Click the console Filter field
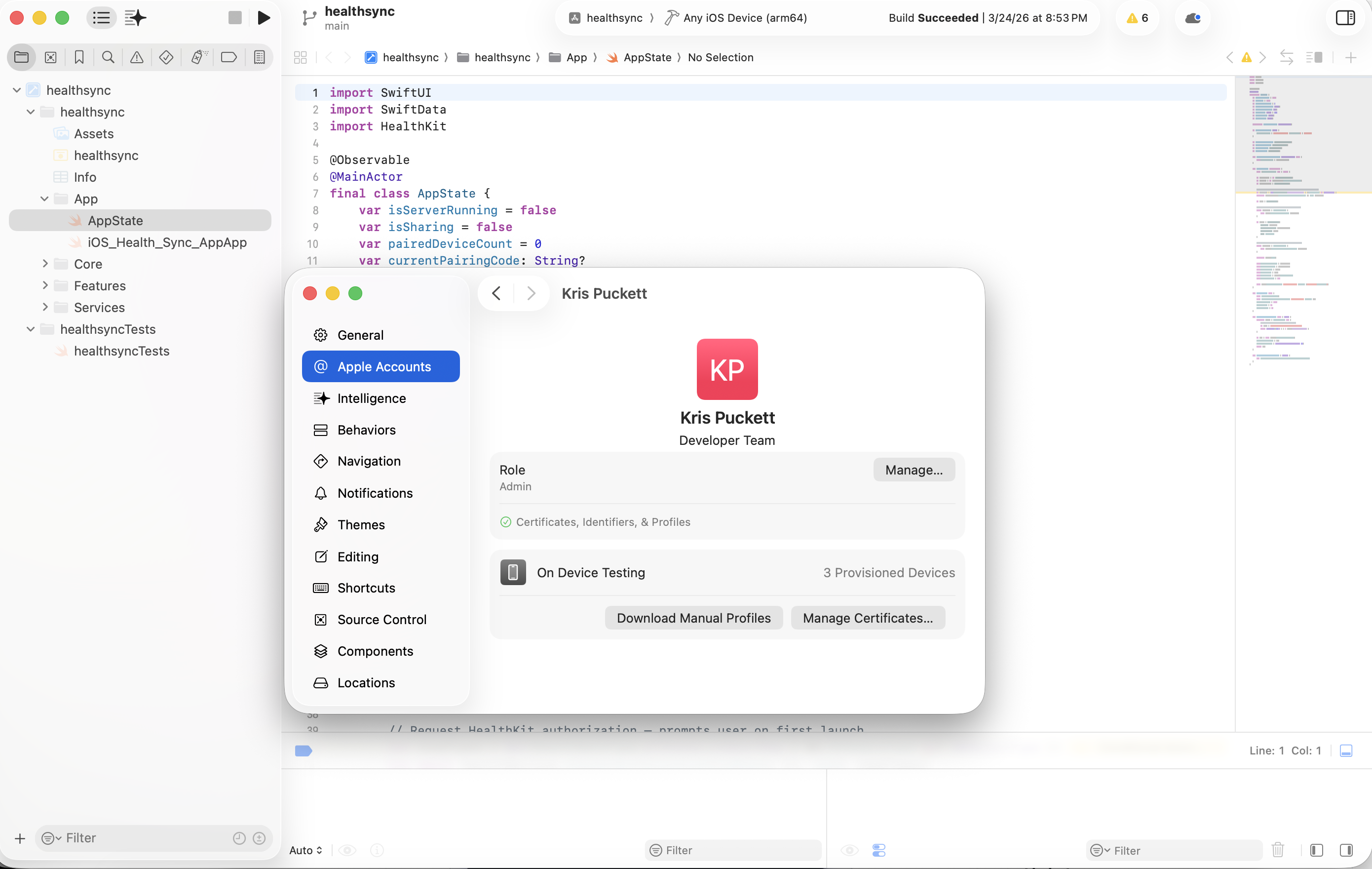1372x869 pixels. [1174, 850]
